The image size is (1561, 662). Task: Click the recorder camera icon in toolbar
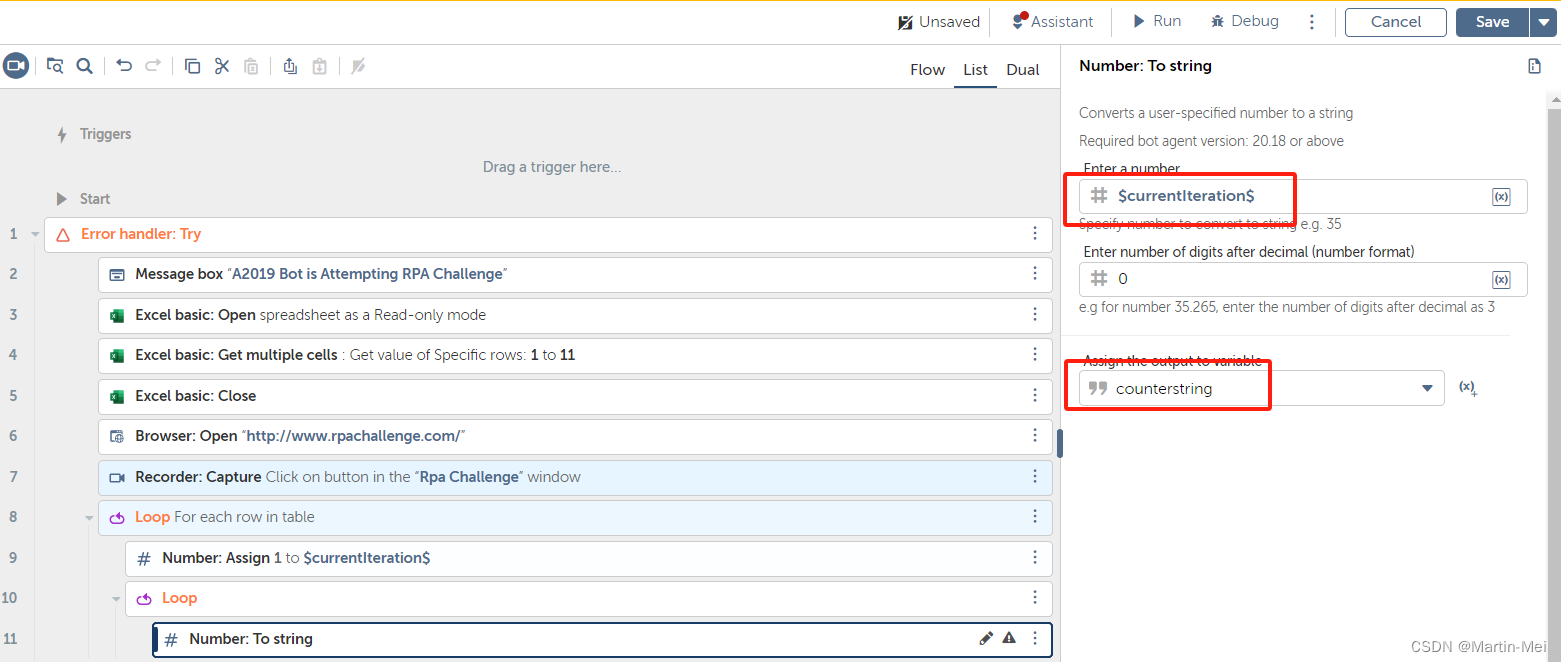pyautogui.click(x=15, y=66)
